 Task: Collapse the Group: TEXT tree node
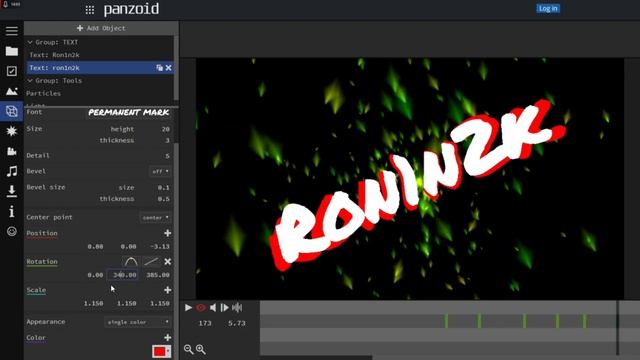pyautogui.click(x=30, y=42)
